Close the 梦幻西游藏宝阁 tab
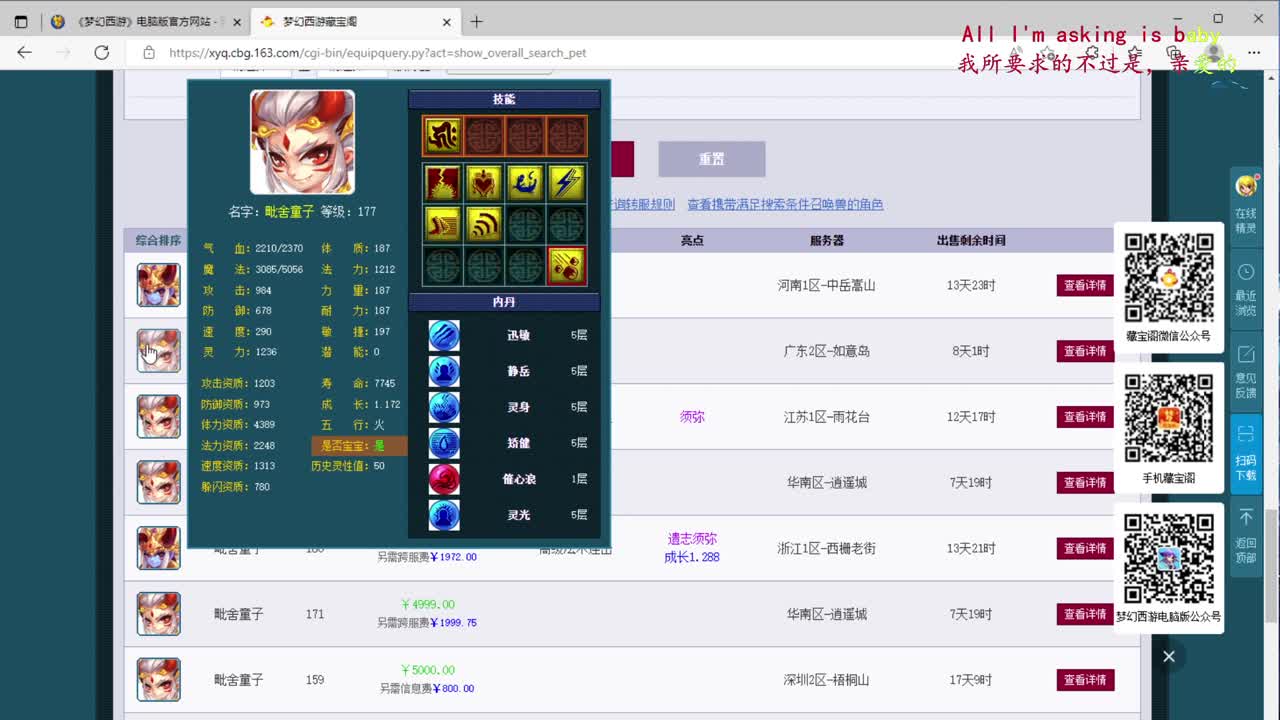Screen dimensions: 1280x720 (446, 21)
